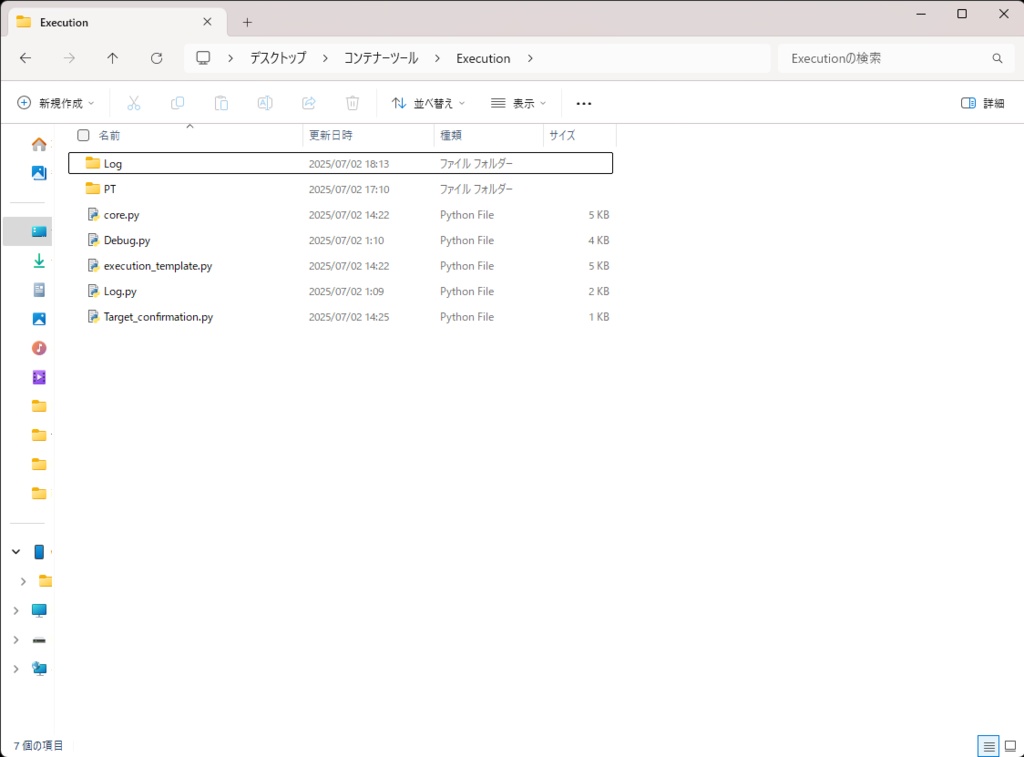Click the Cut scissors icon
The image size is (1024, 757).
click(x=134, y=103)
